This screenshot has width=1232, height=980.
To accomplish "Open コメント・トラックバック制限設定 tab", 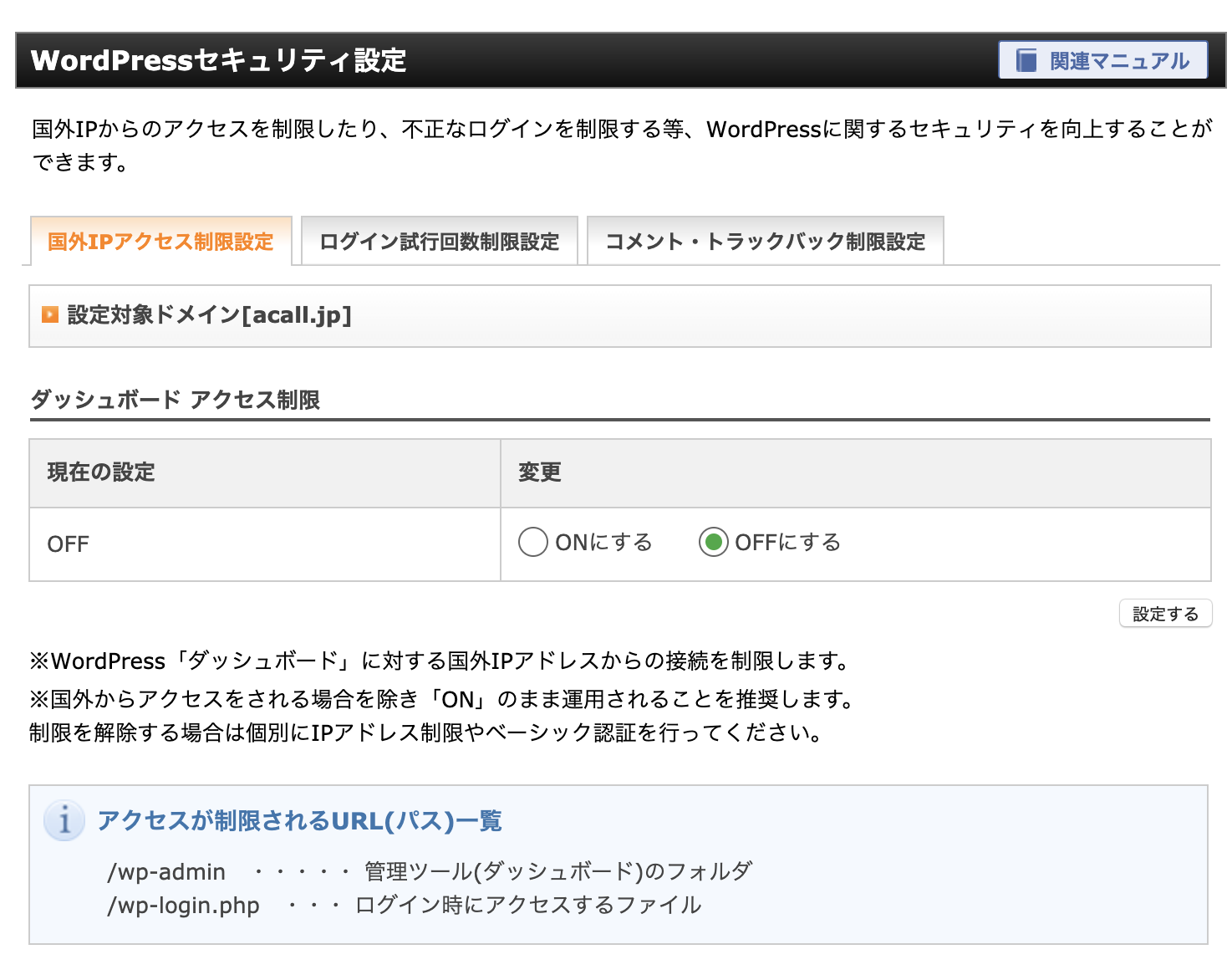I will click(x=765, y=241).
